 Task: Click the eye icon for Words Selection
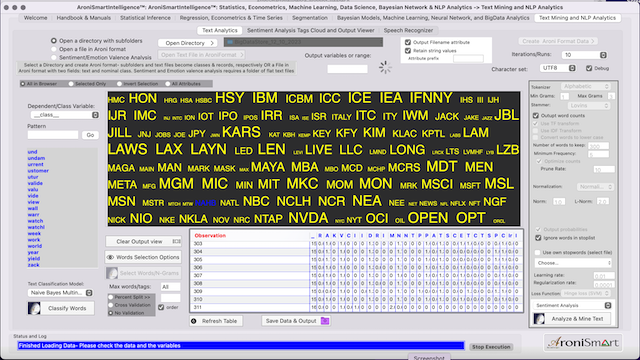(110, 257)
